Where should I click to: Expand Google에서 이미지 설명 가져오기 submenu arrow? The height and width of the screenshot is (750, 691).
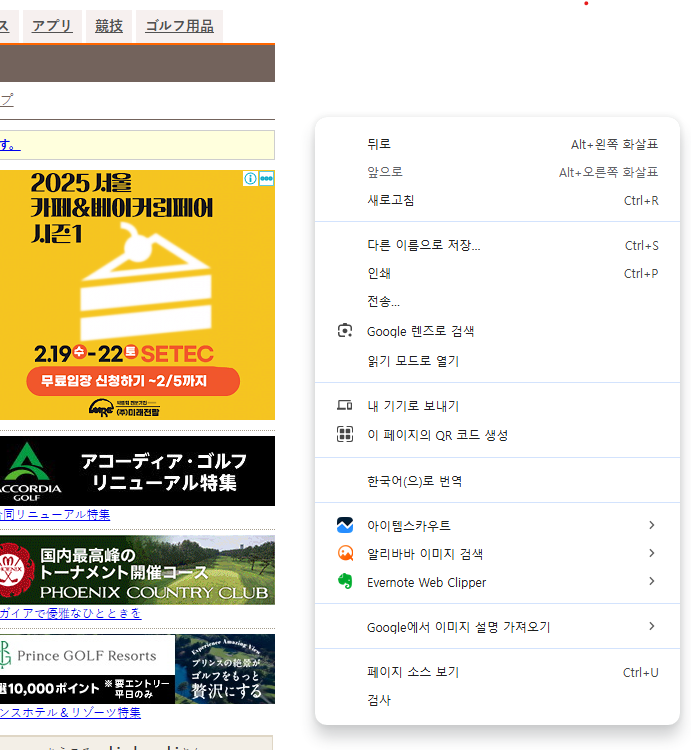(651, 626)
